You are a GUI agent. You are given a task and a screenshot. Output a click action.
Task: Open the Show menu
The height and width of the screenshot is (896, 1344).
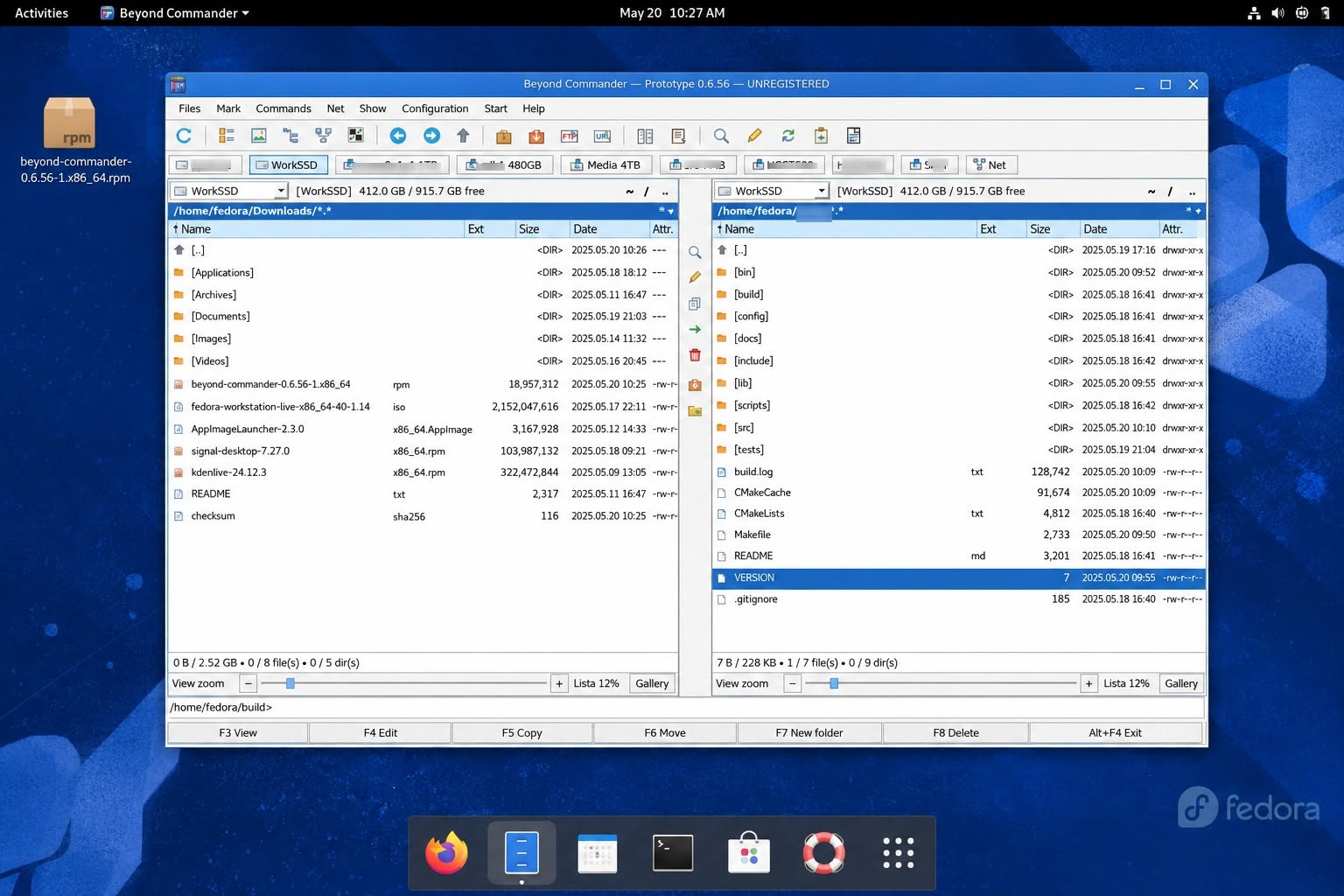(373, 108)
